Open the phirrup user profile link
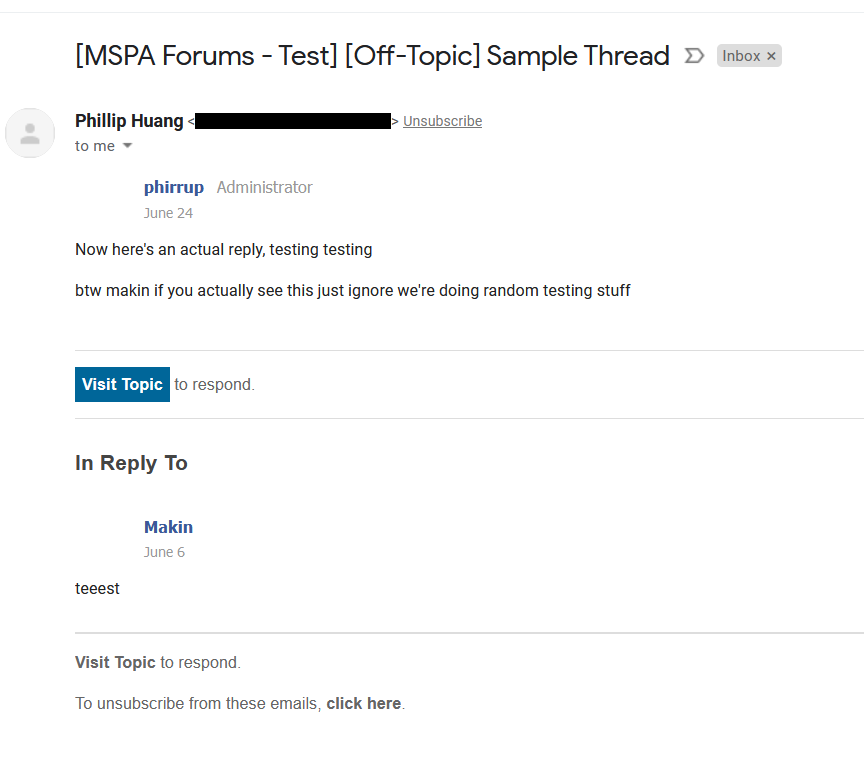The image size is (864, 779). coord(173,187)
